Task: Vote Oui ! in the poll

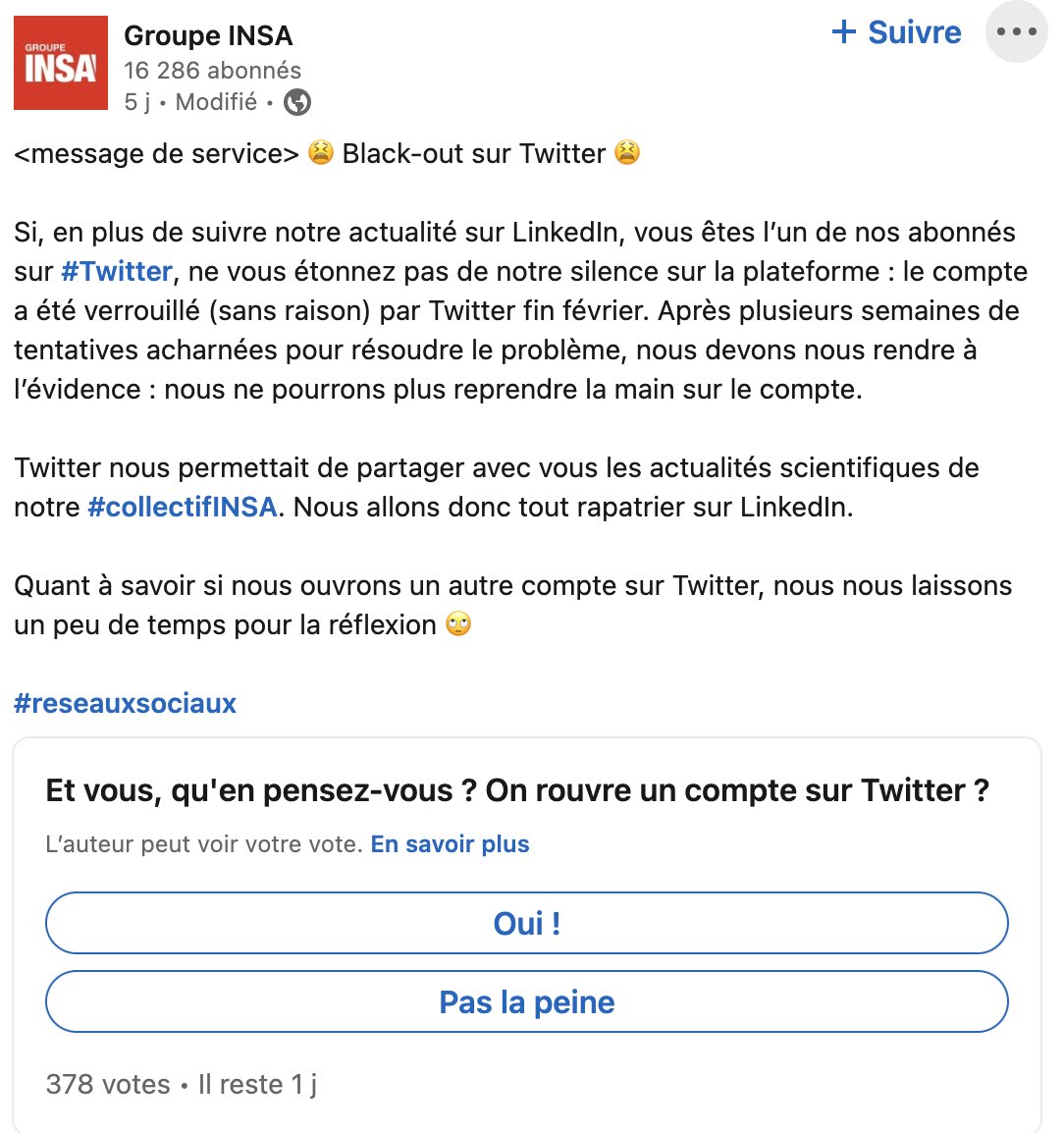Action: (x=527, y=923)
